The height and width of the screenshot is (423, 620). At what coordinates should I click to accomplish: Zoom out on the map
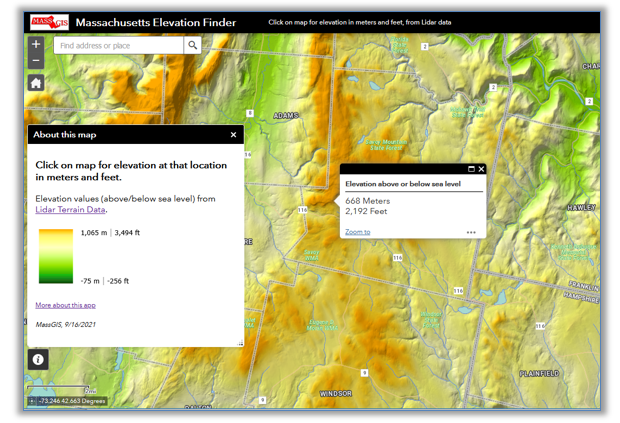tap(36, 61)
